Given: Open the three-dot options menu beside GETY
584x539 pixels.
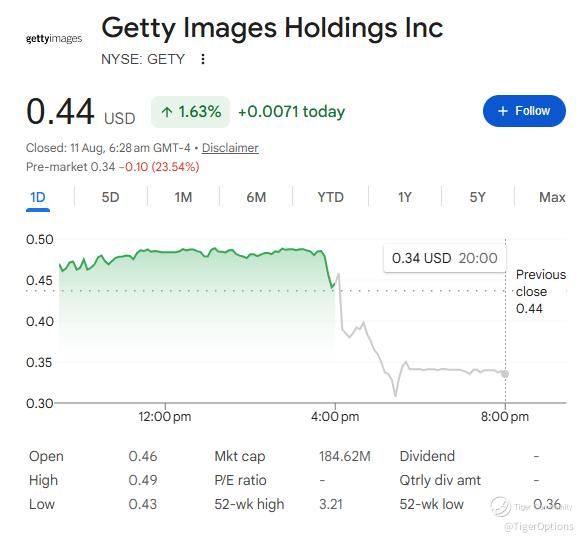Looking at the screenshot, I should [203, 59].
